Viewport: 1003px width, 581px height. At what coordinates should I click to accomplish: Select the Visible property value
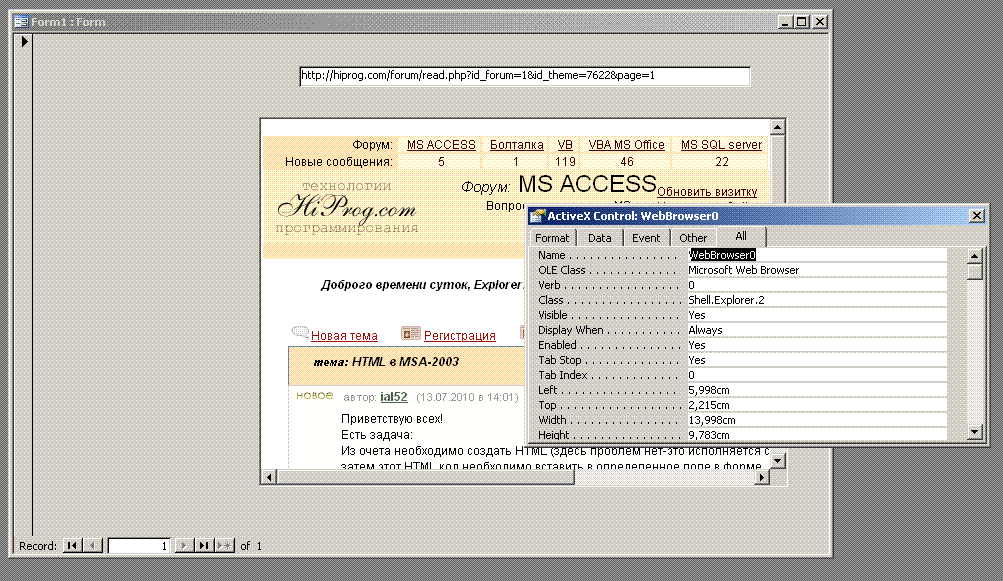(x=816, y=315)
